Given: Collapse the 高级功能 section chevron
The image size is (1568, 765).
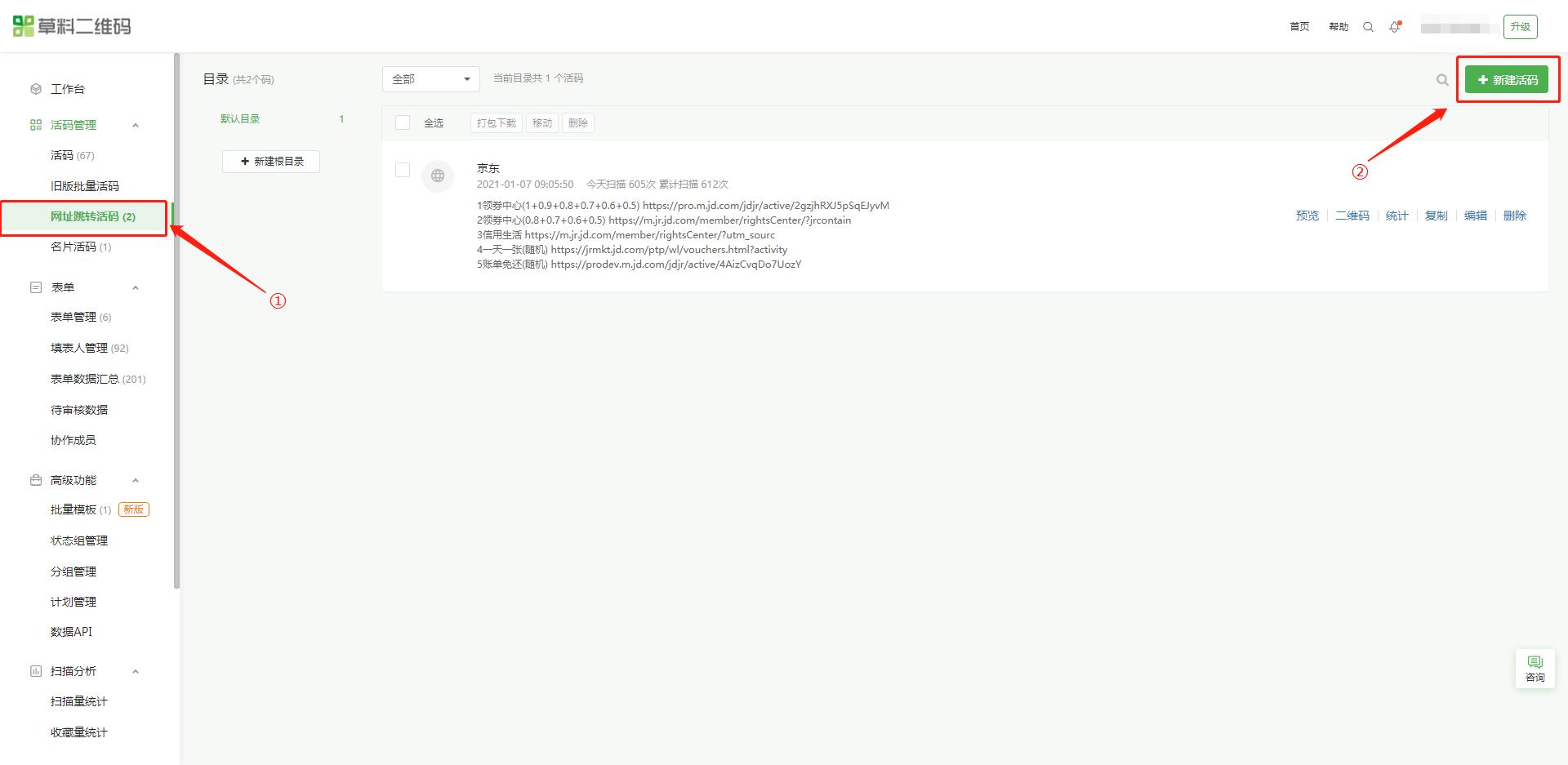Looking at the screenshot, I should pos(136,480).
